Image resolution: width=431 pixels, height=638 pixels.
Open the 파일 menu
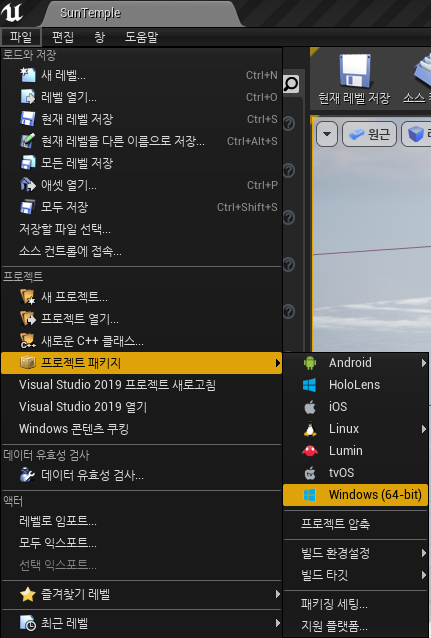[21, 37]
